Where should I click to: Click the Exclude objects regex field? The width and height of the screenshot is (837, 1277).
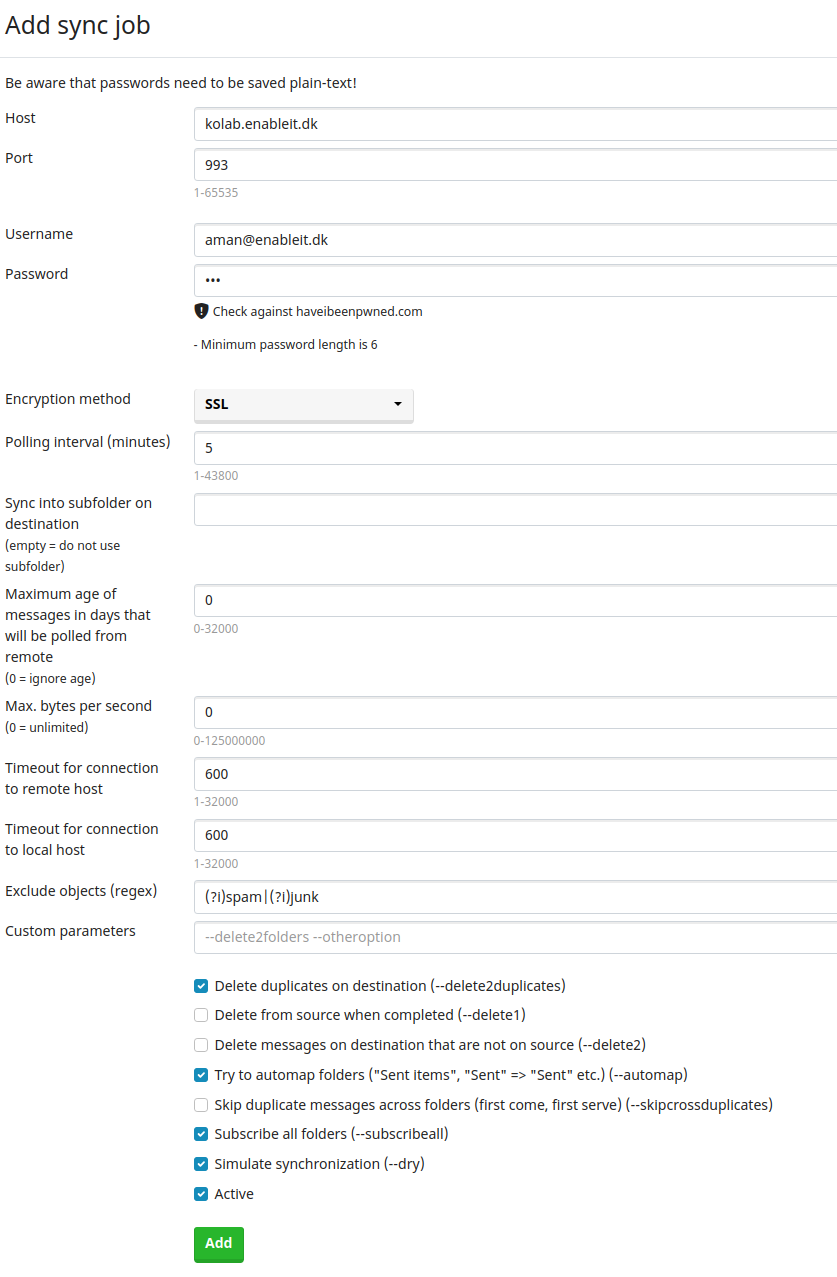pos(515,897)
